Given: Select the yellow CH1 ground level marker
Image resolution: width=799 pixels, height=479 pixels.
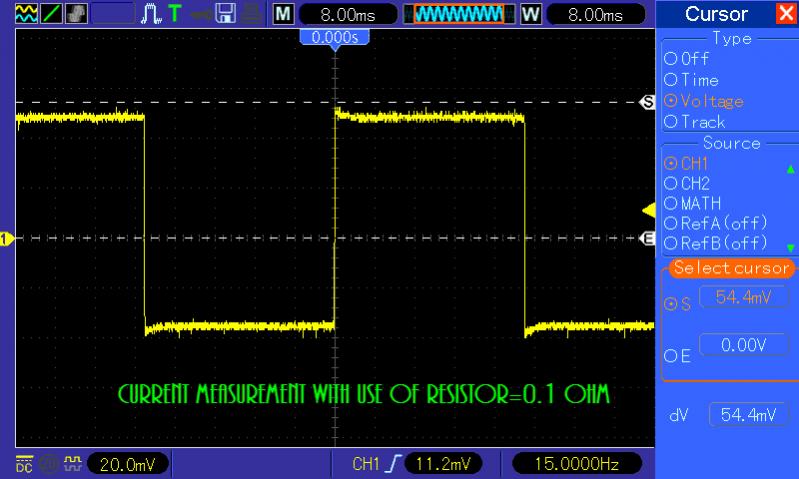Looking at the screenshot, I should click(x=7, y=238).
